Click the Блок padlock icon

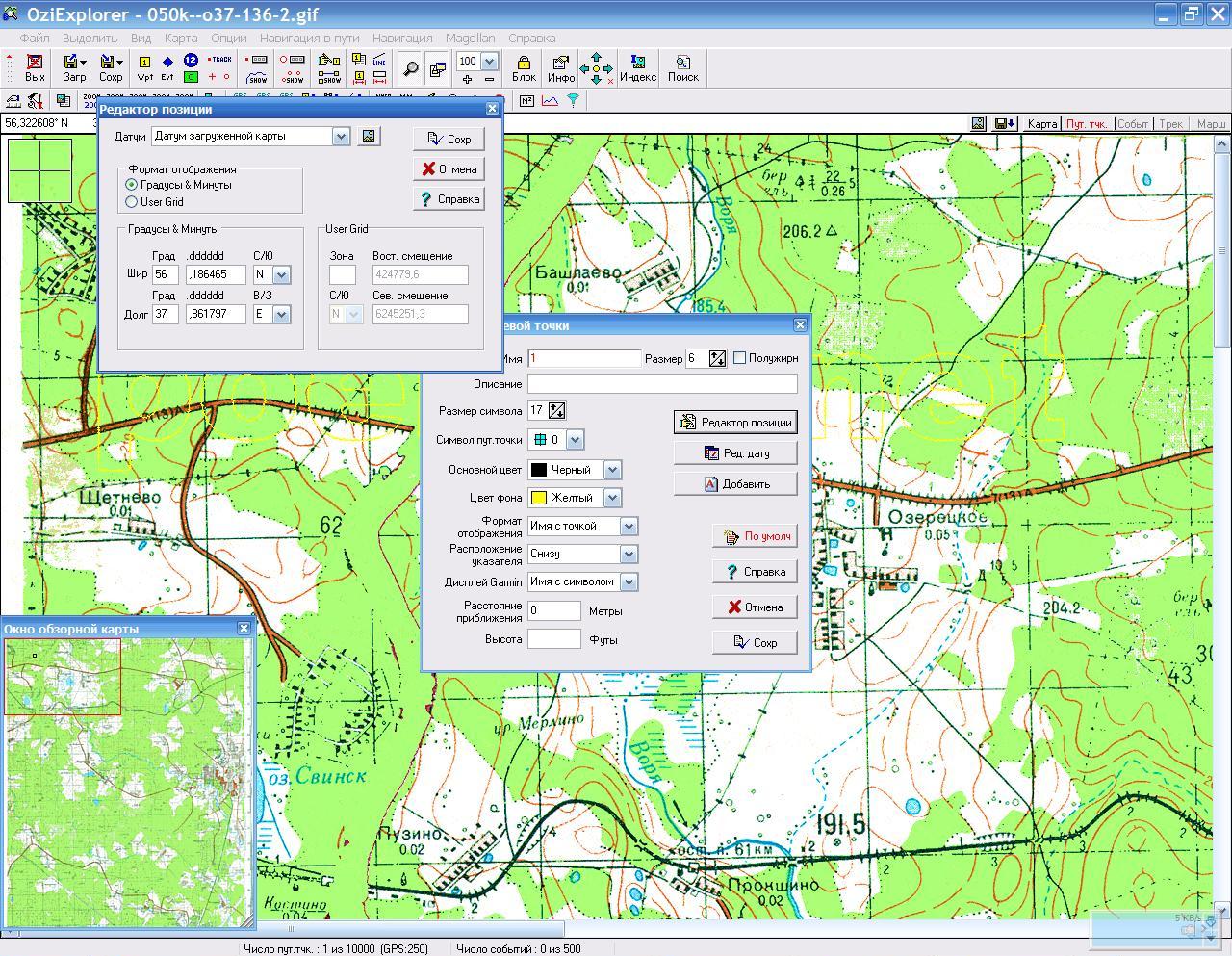pos(524,67)
